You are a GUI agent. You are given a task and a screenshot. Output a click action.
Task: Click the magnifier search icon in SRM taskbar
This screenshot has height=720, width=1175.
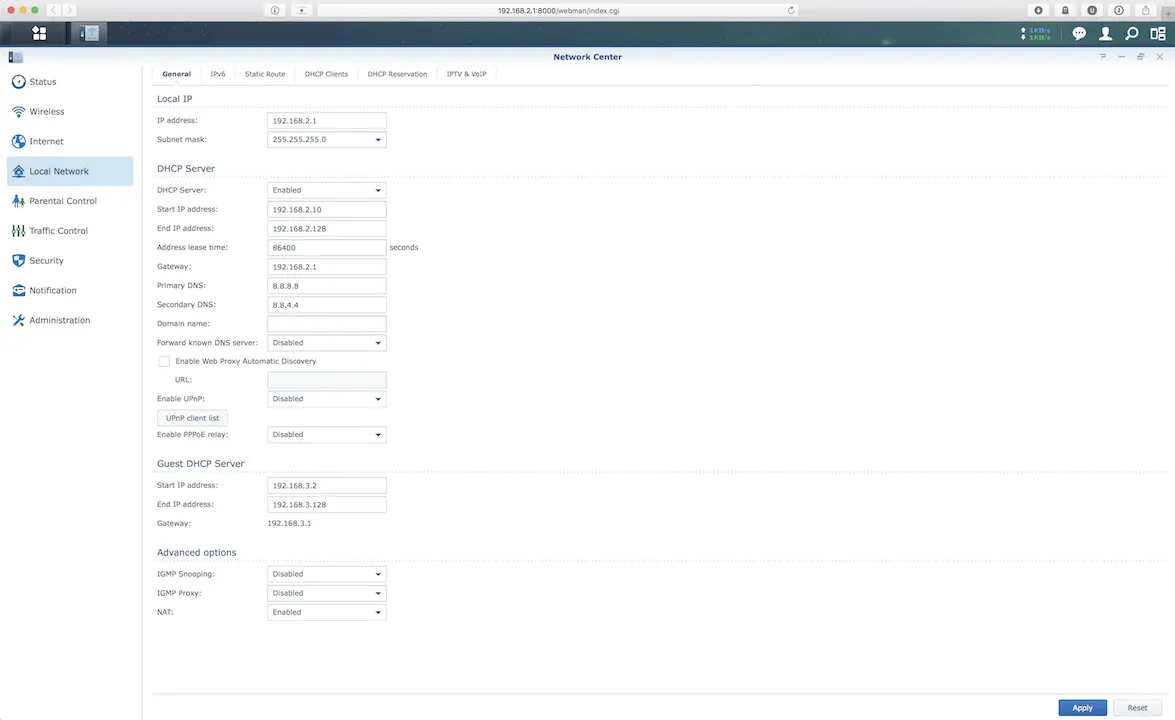coord(1132,33)
